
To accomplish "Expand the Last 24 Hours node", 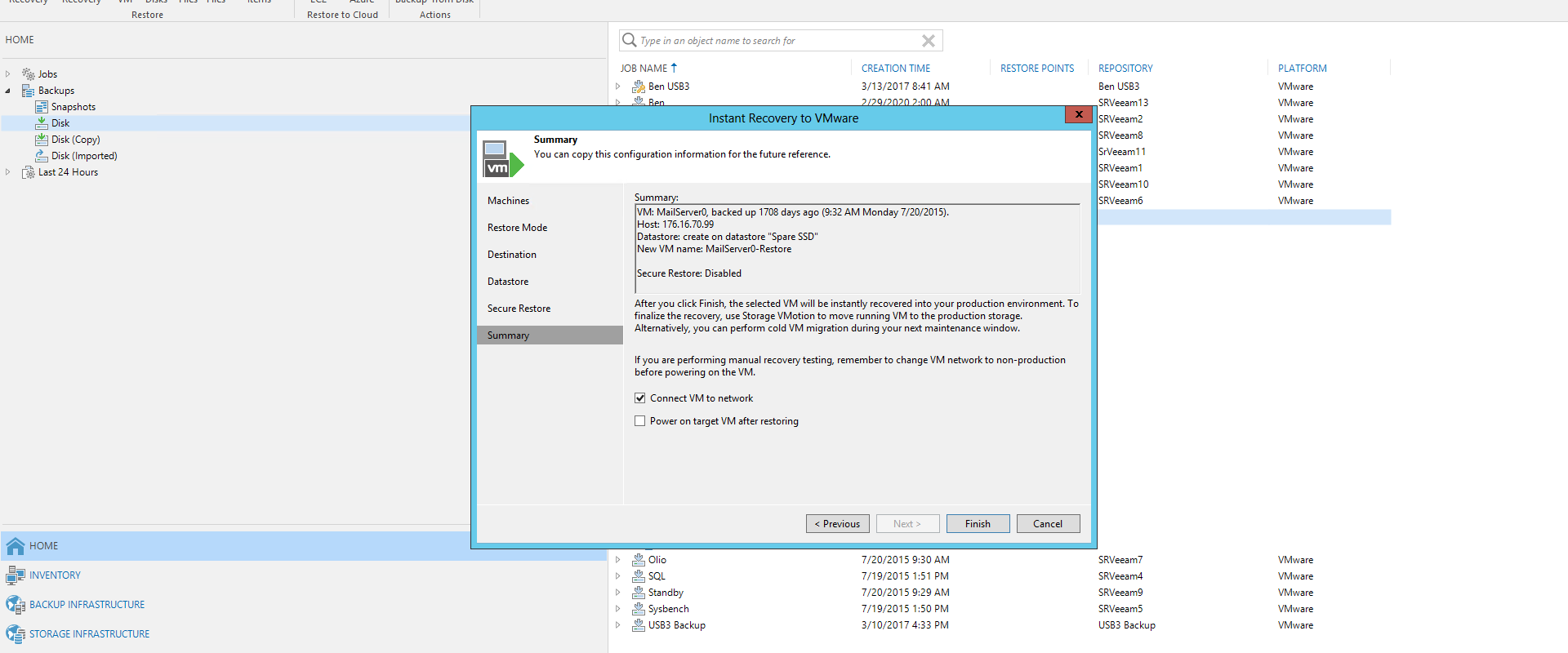I will pyautogui.click(x=8, y=172).
